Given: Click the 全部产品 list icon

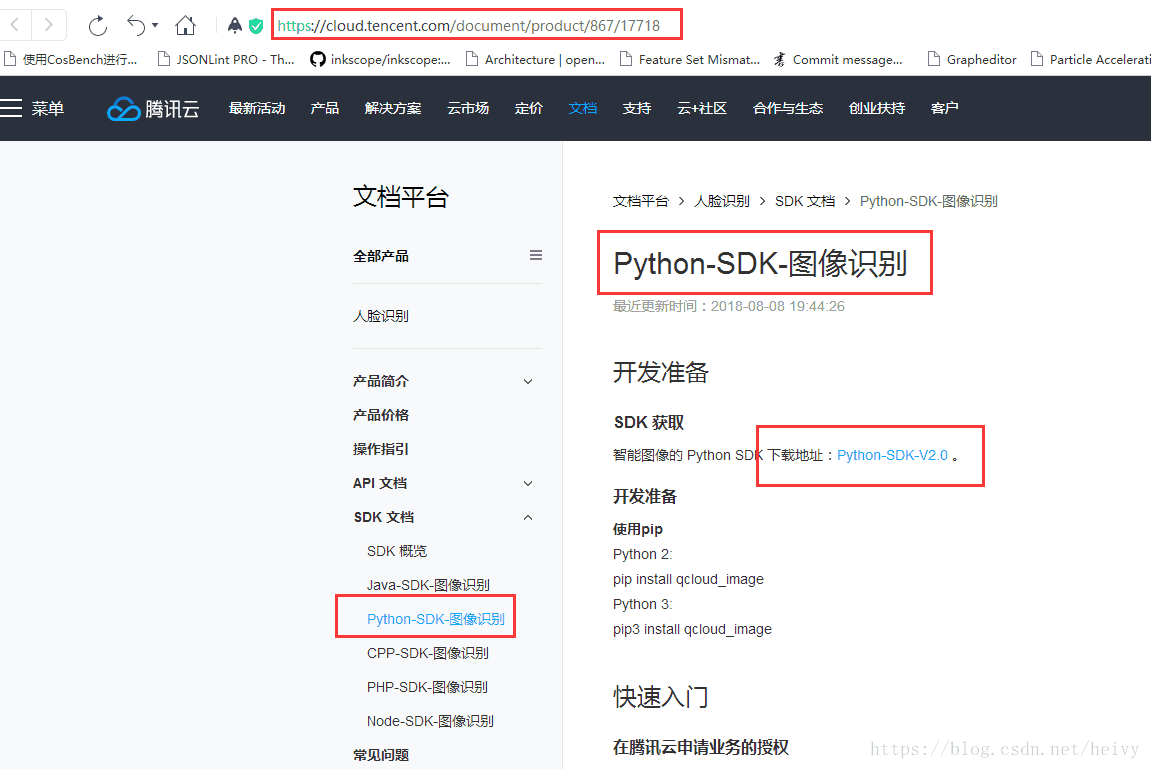Looking at the screenshot, I should [536, 255].
